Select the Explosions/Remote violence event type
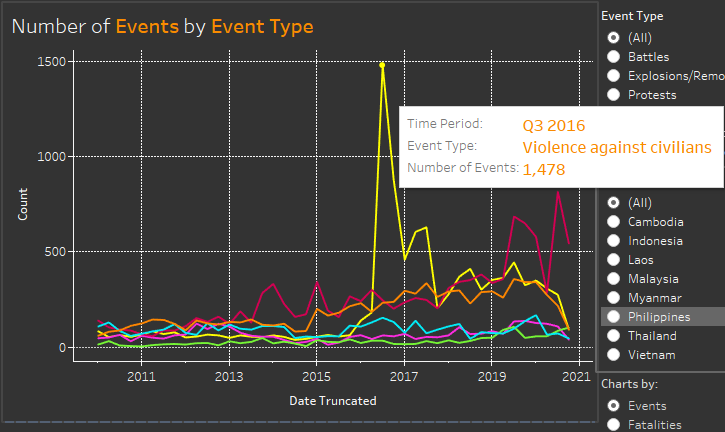This screenshot has width=725, height=432. click(613, 76)
